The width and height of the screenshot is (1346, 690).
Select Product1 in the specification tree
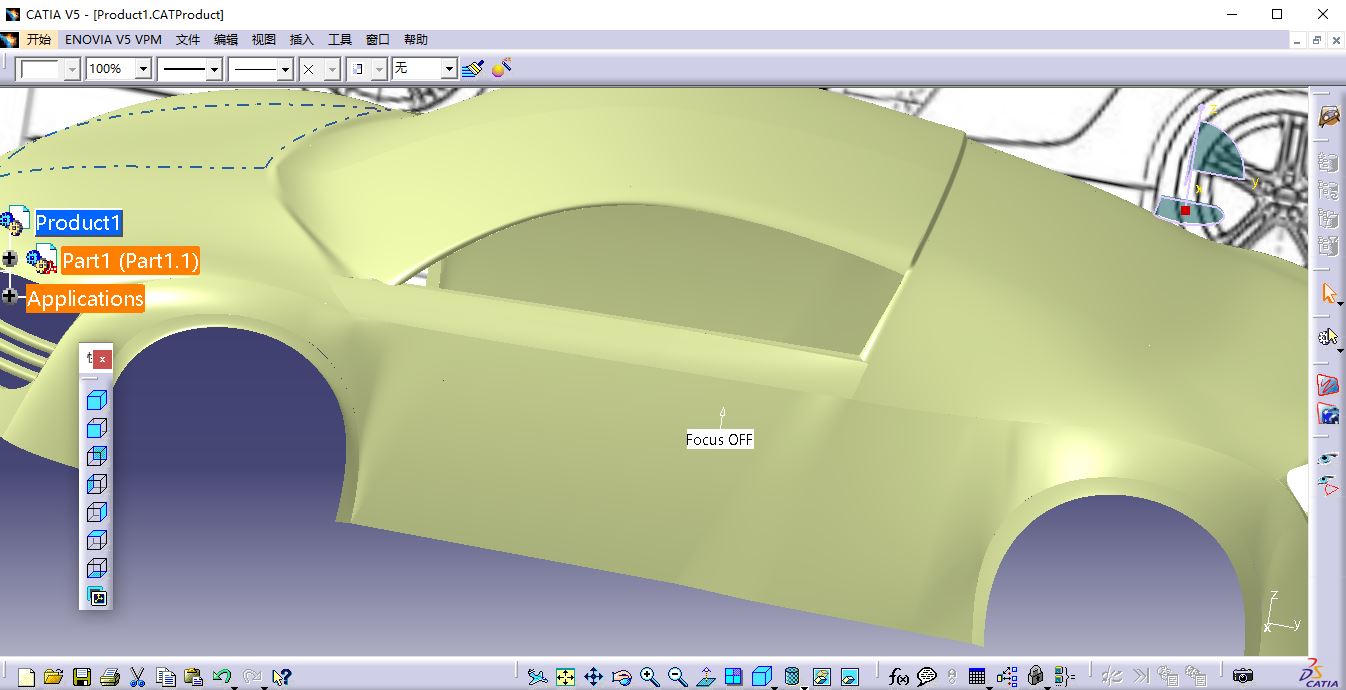[78, 222]
